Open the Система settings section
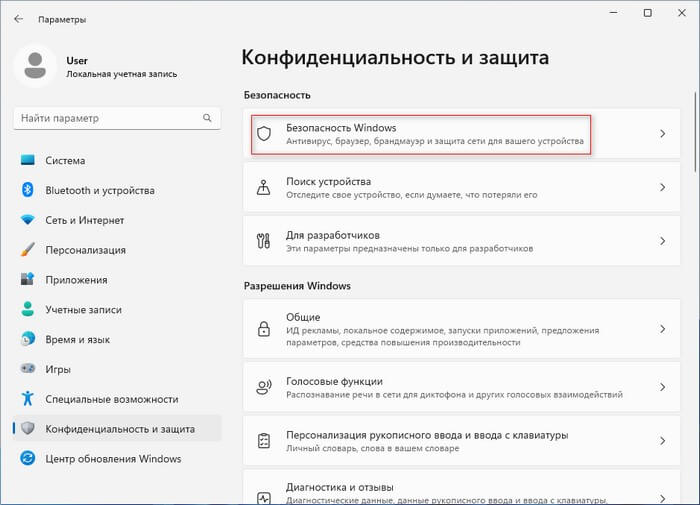This screenshot has height=505, width=700. click(x=117, y=160)
